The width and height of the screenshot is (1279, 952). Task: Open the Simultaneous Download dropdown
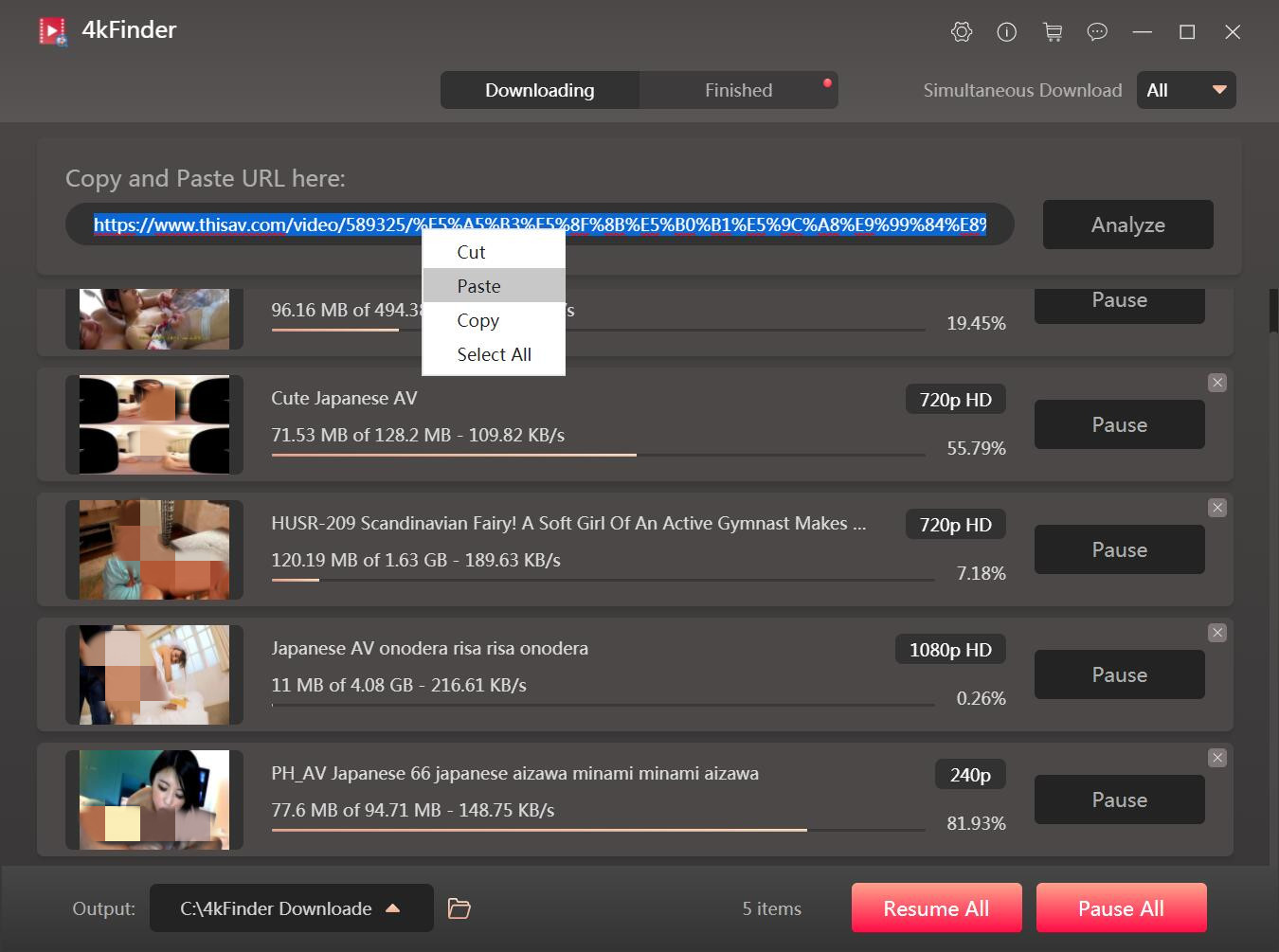(1185, 90)
